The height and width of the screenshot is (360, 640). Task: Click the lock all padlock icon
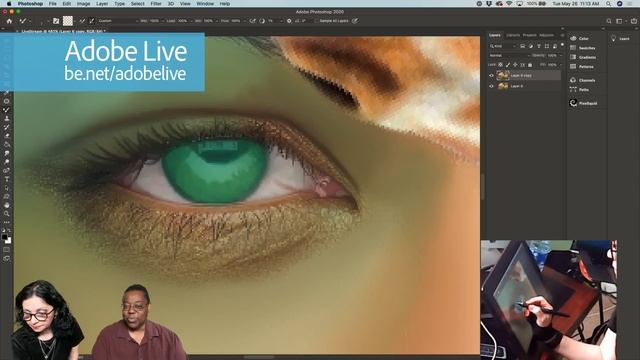coord(530,65)
